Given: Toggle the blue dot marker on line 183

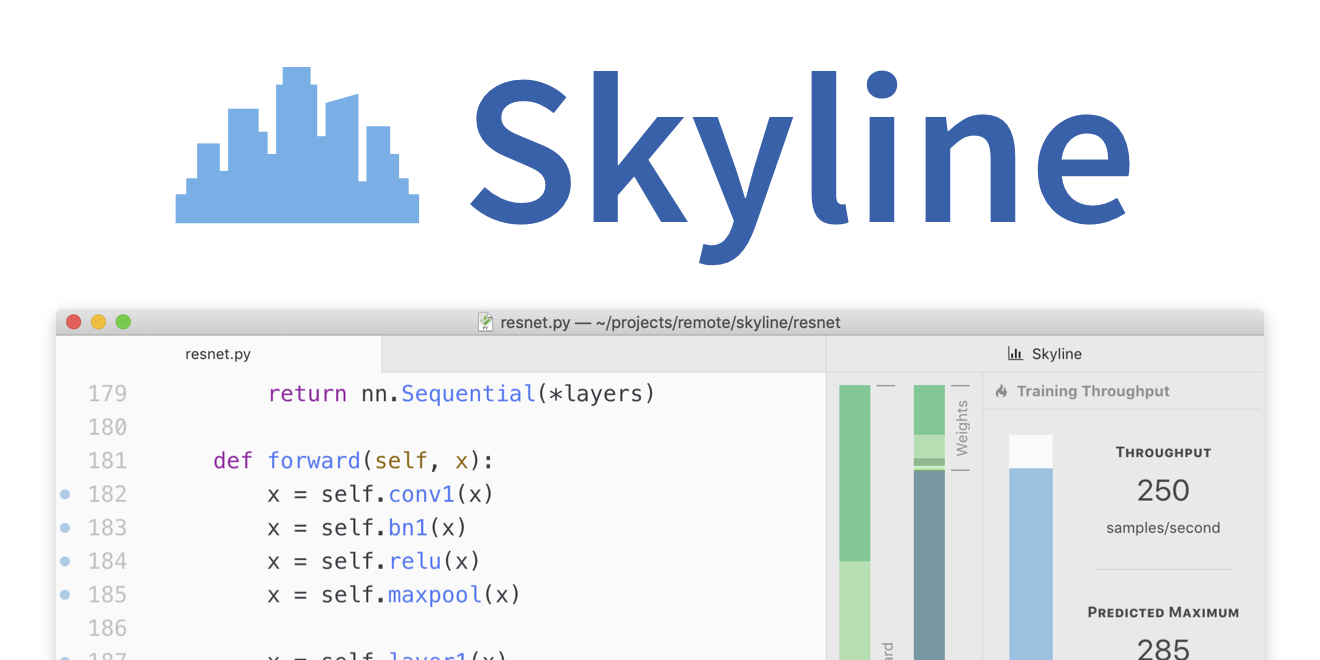Looking at the screenshot, I should [x=64, y=527].
